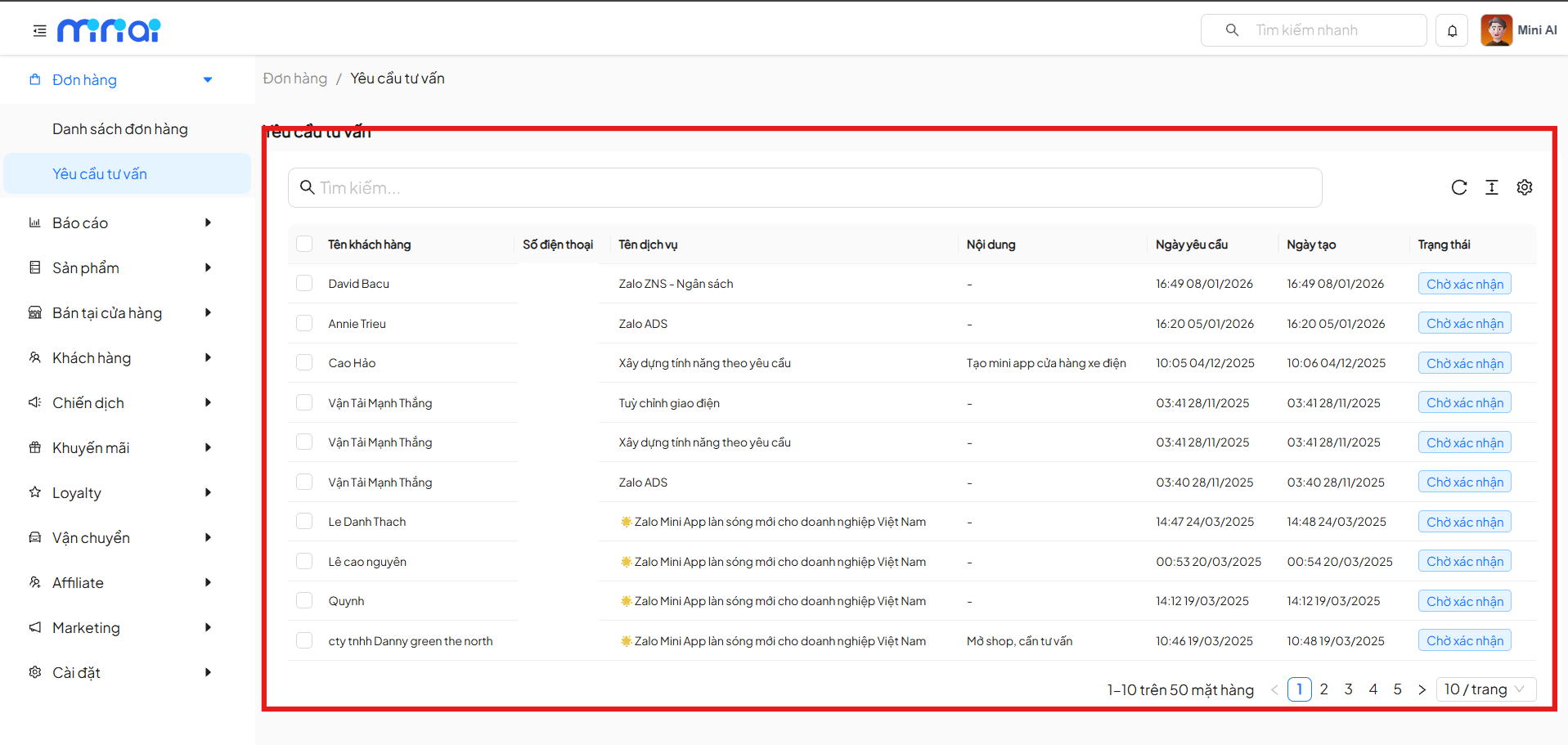
Task: Click the hamburger menu collapse icon
Action: coord(39,31)
